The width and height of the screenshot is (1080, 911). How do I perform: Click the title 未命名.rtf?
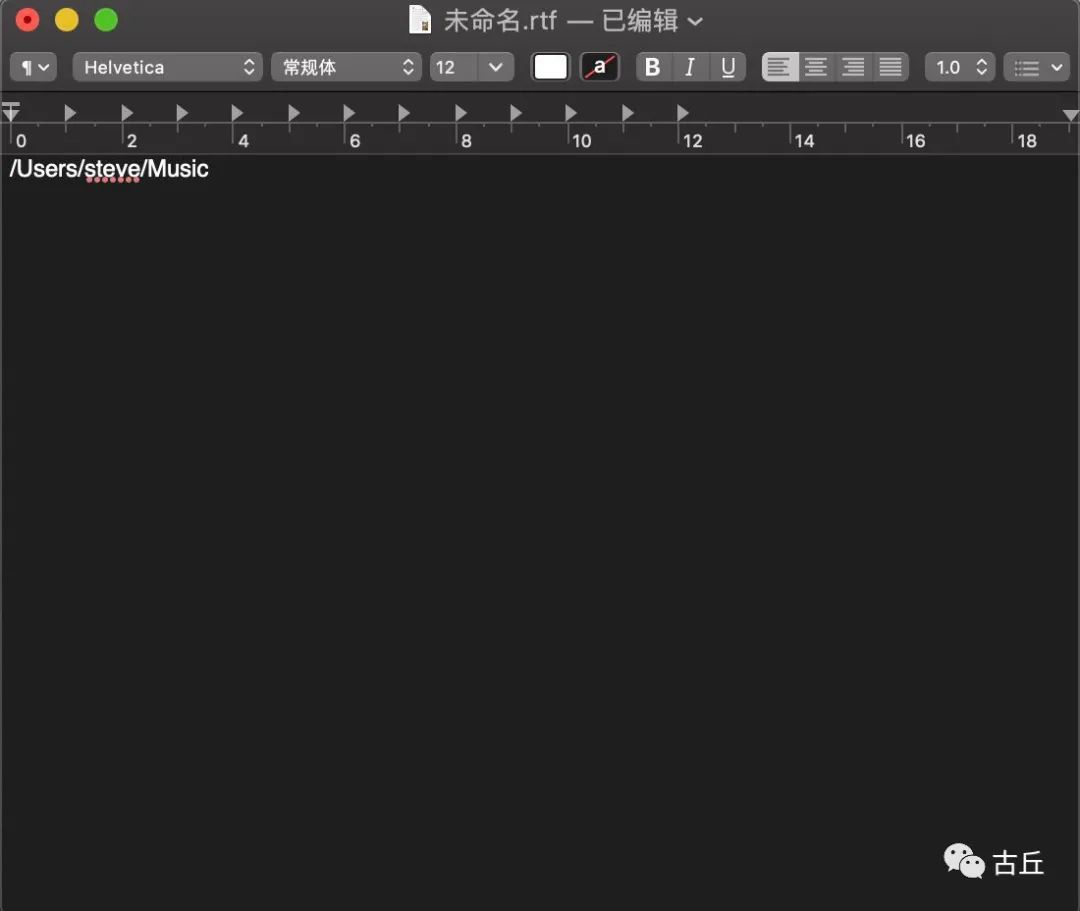click(500, 21)
